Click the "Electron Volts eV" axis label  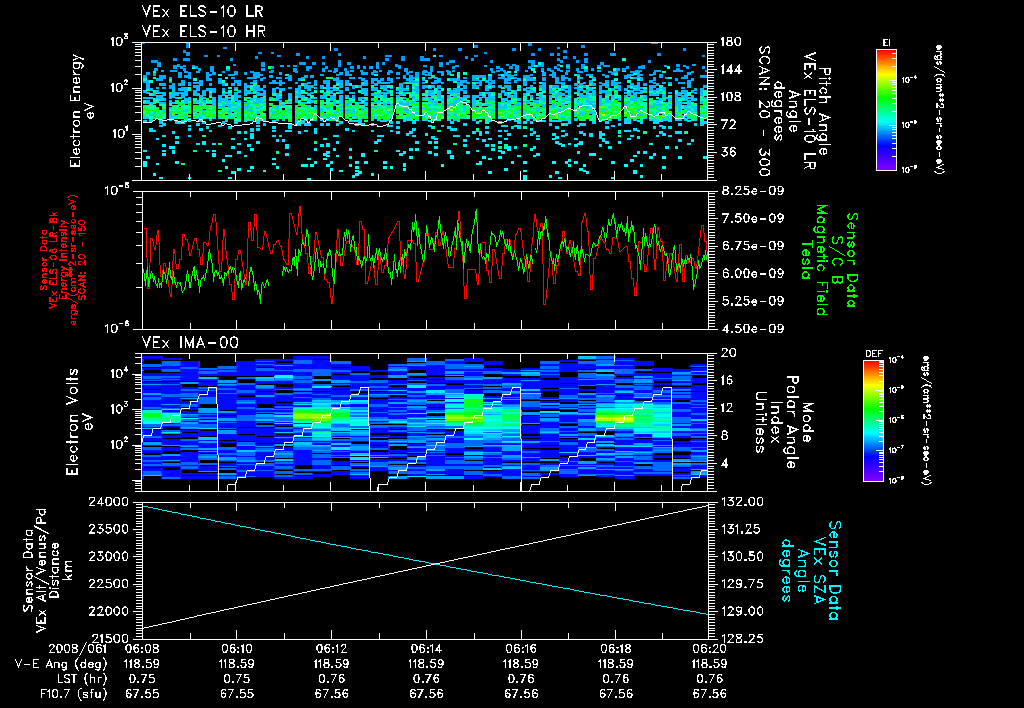click(80, 422)
